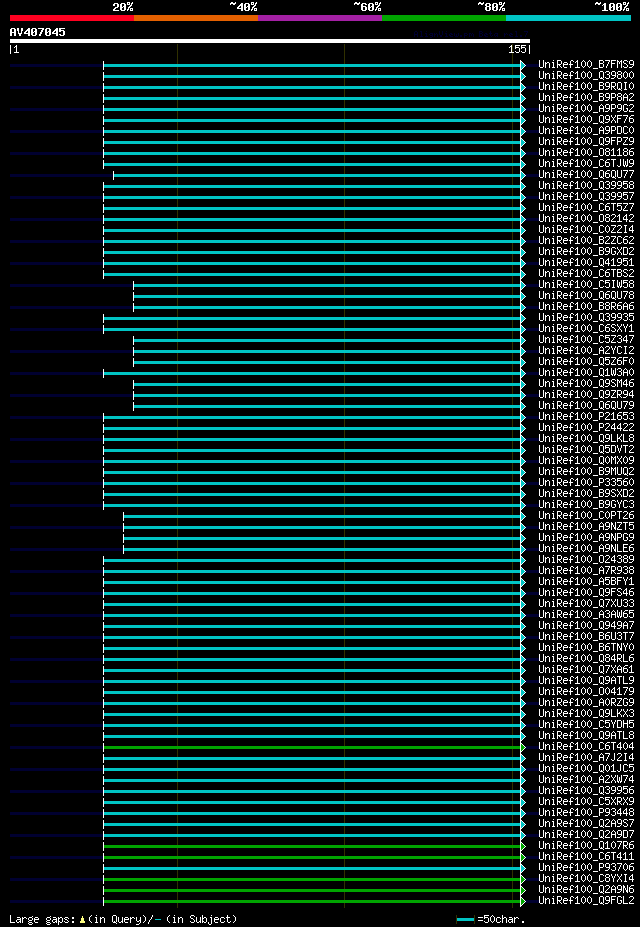
Task: Click the red 20% identity legend segment
Action: point(72,18)
